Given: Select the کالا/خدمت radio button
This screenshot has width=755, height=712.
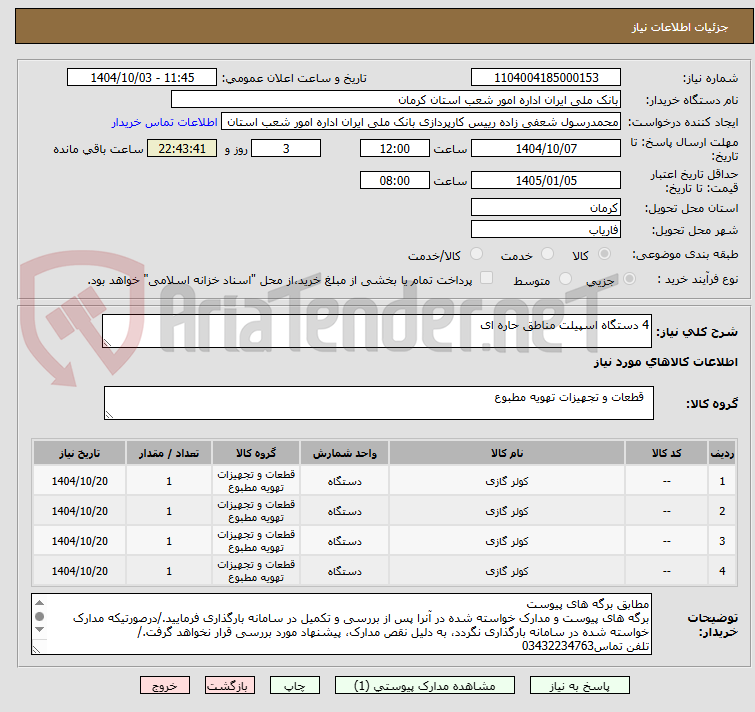Looking at the screenshot, I should click(x=476, y=254).
